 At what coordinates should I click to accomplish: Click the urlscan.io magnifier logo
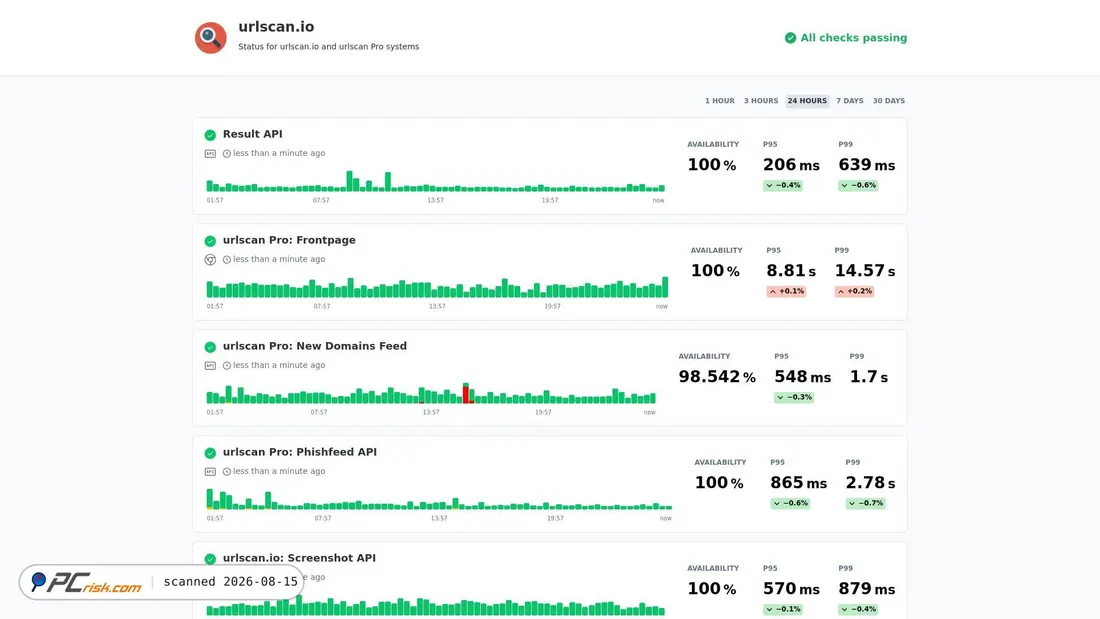pos(210,38)
